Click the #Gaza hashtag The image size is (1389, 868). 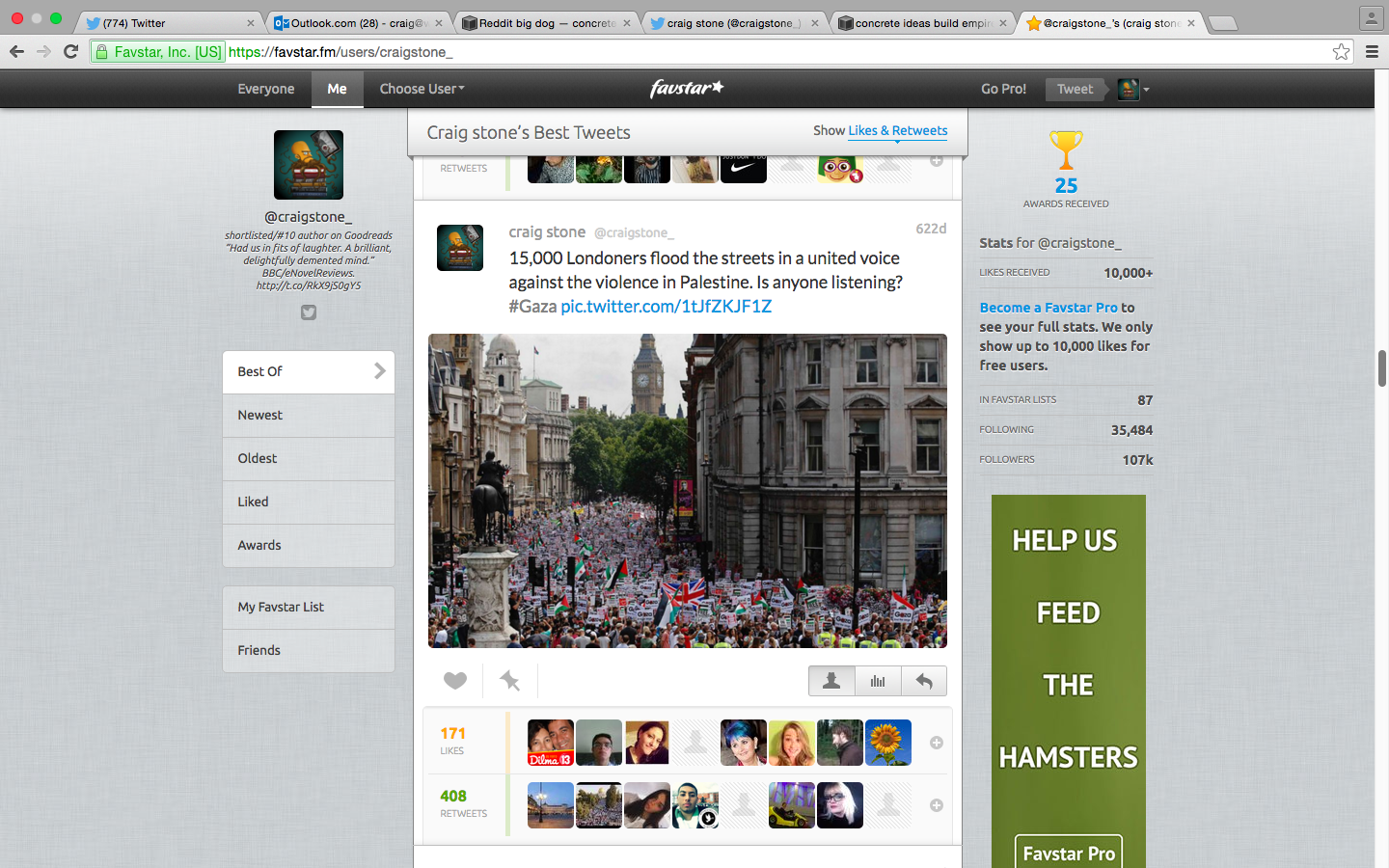tap(532, 307)
